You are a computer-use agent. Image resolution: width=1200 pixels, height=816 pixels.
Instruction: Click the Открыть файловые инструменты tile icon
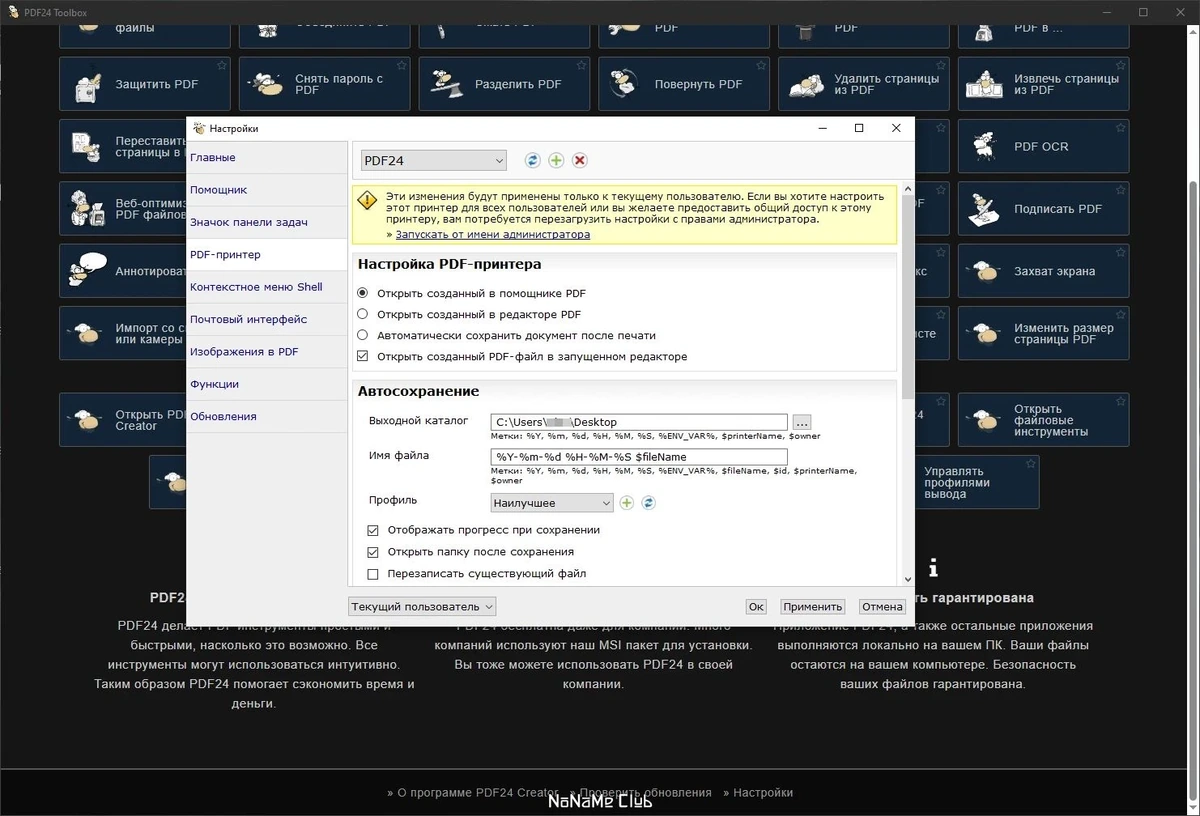986,420
